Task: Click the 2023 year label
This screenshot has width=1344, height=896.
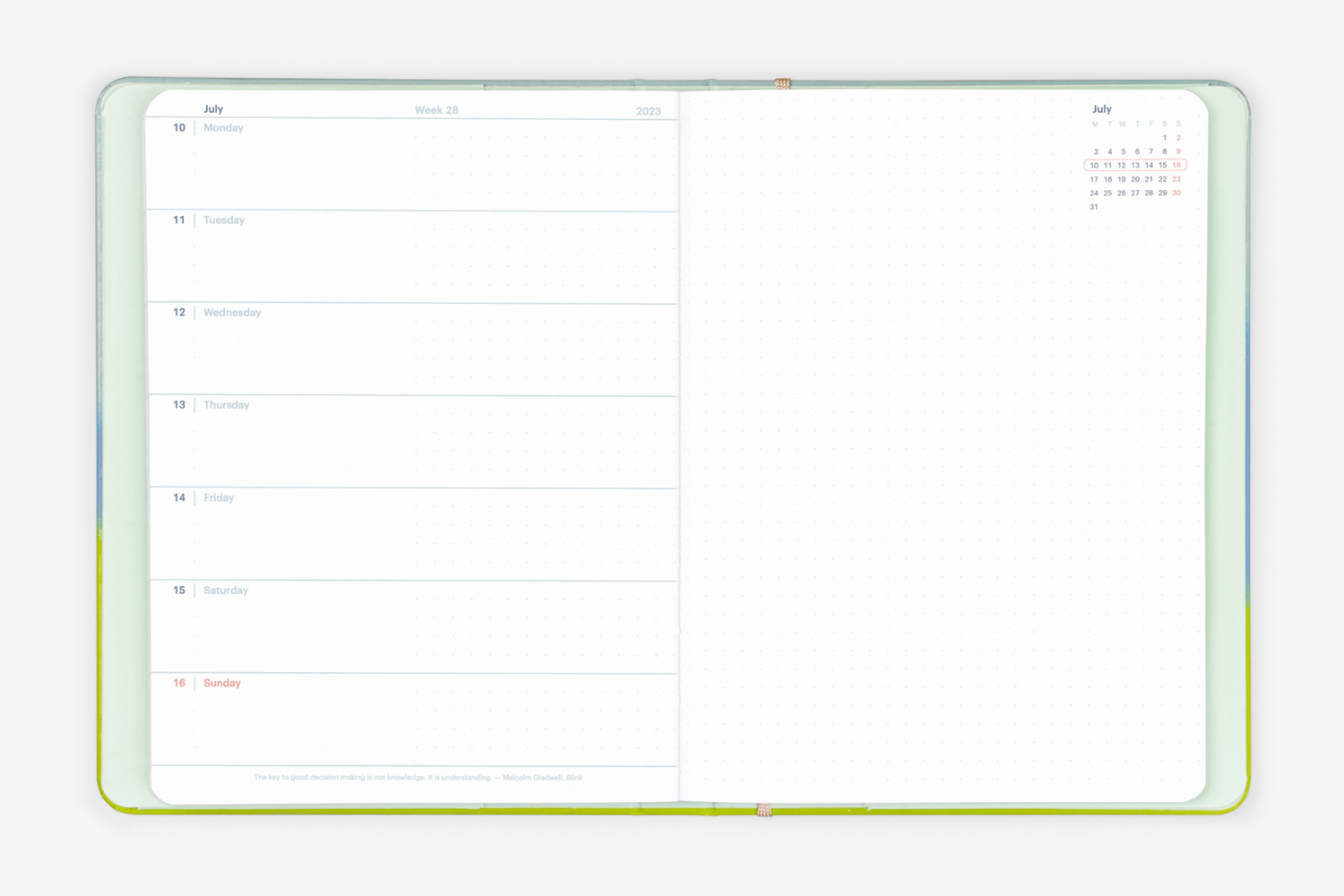Action: pyautogui.click(x=649, y=111)
